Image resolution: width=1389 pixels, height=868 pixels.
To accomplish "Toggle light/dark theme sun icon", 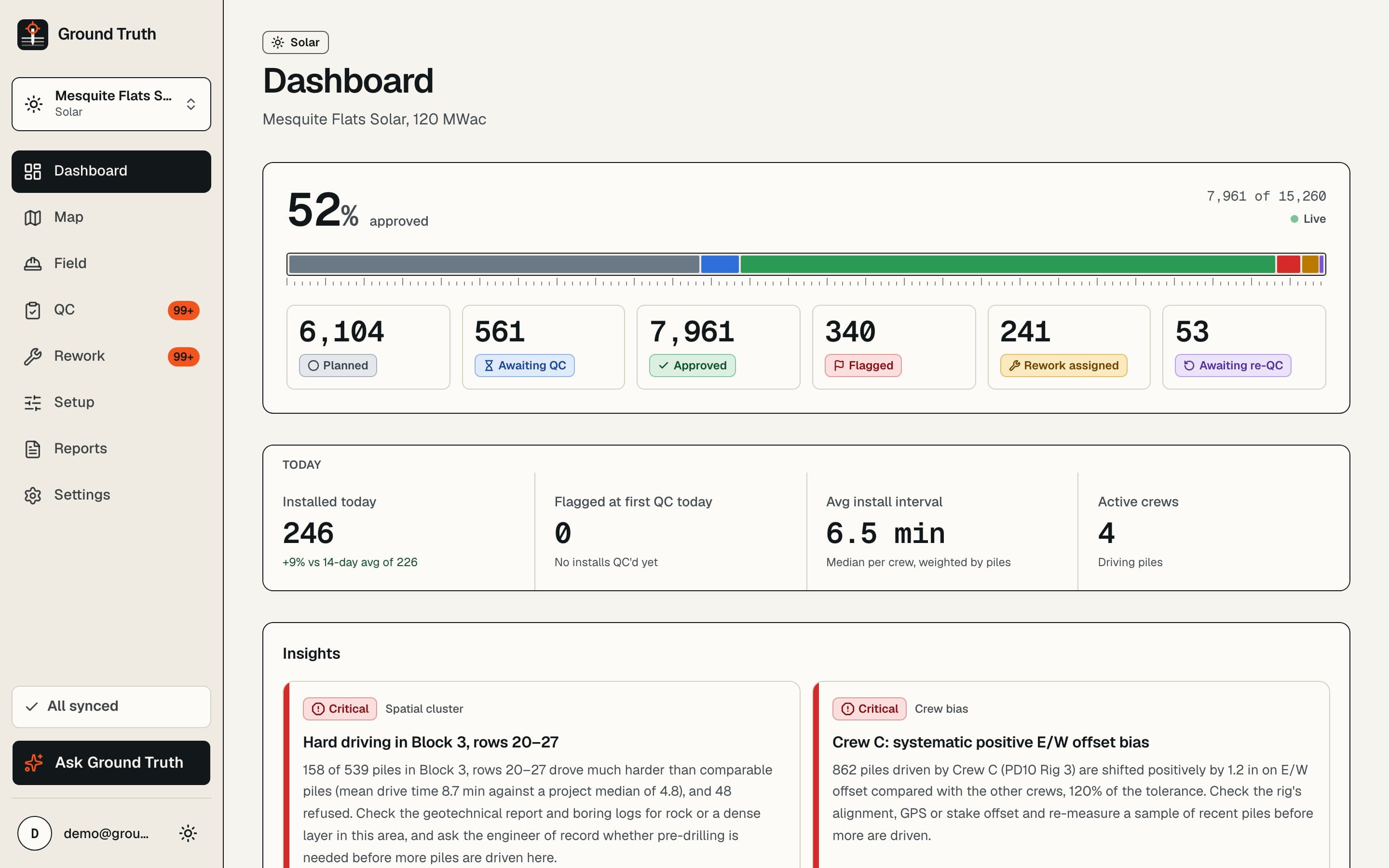I will tap(188, 833).
